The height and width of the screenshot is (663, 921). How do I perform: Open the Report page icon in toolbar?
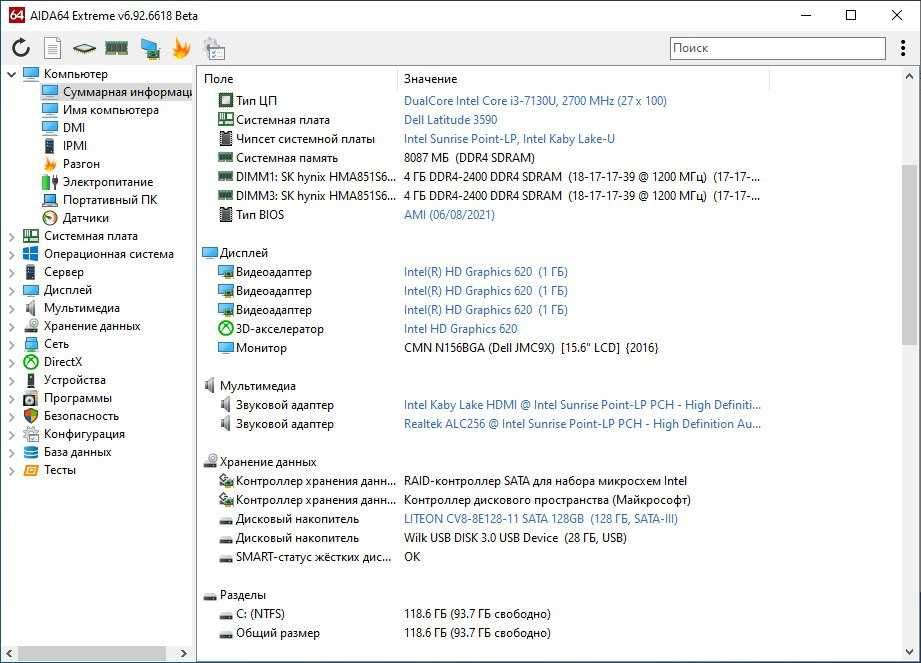tap(53, 48)
